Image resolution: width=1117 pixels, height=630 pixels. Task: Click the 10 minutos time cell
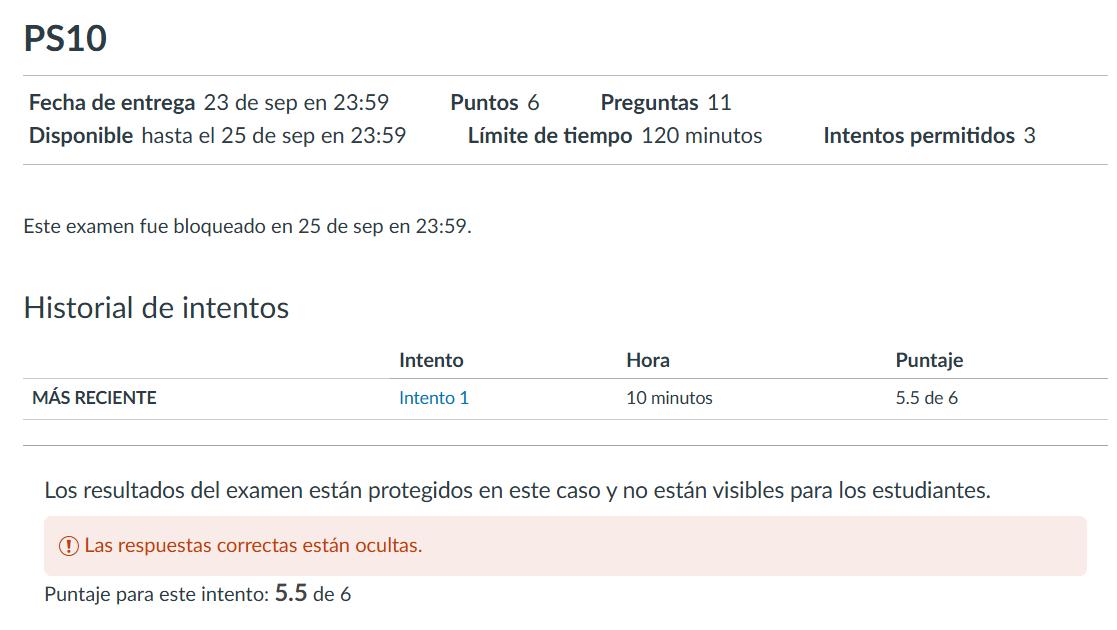coord(669,398)
